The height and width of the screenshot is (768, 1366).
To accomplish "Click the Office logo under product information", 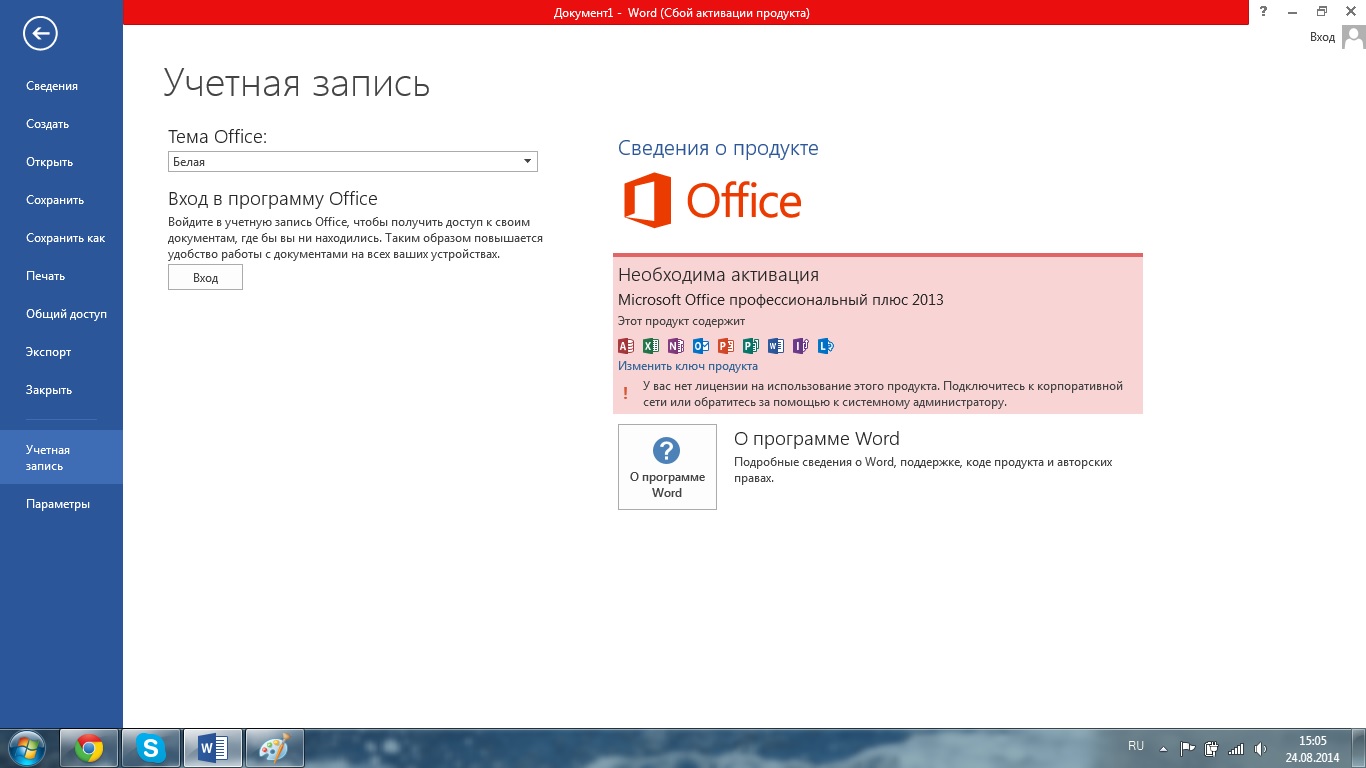I will (x=713, y=200).
